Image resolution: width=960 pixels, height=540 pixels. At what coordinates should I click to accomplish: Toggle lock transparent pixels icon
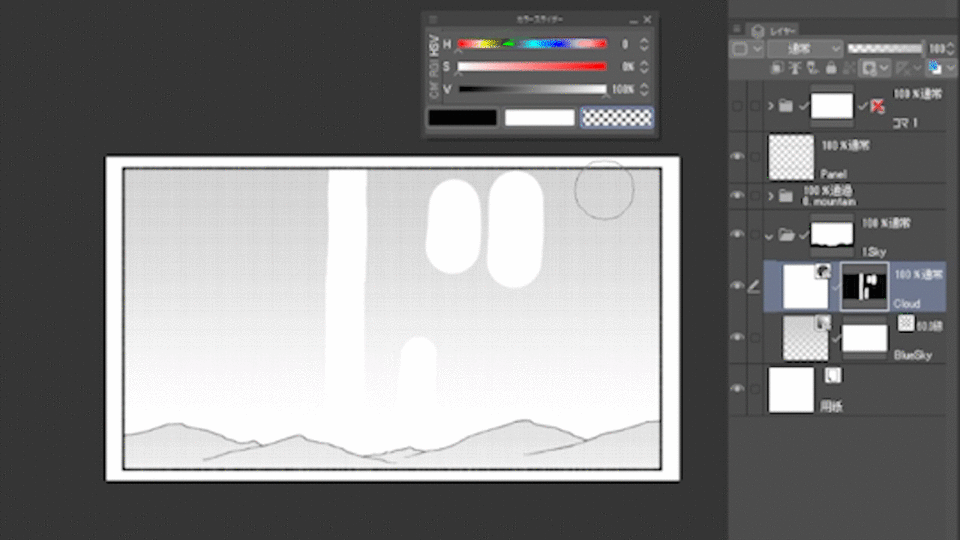click(849, 68)
